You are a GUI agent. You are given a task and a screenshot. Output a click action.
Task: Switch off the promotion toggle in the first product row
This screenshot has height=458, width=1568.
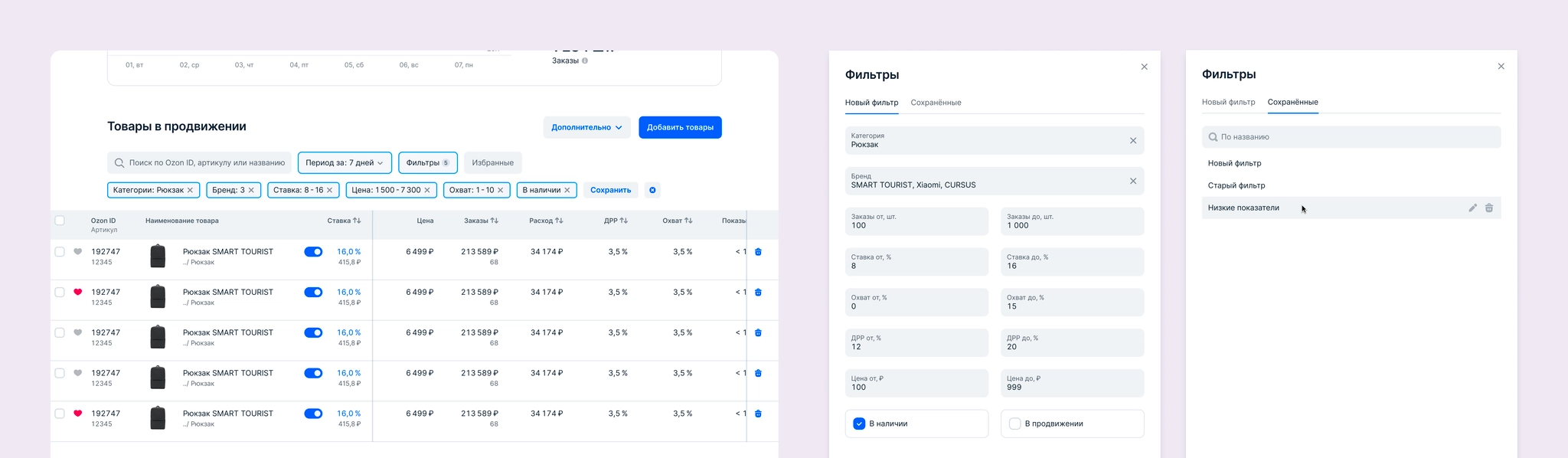click(313, 251)
